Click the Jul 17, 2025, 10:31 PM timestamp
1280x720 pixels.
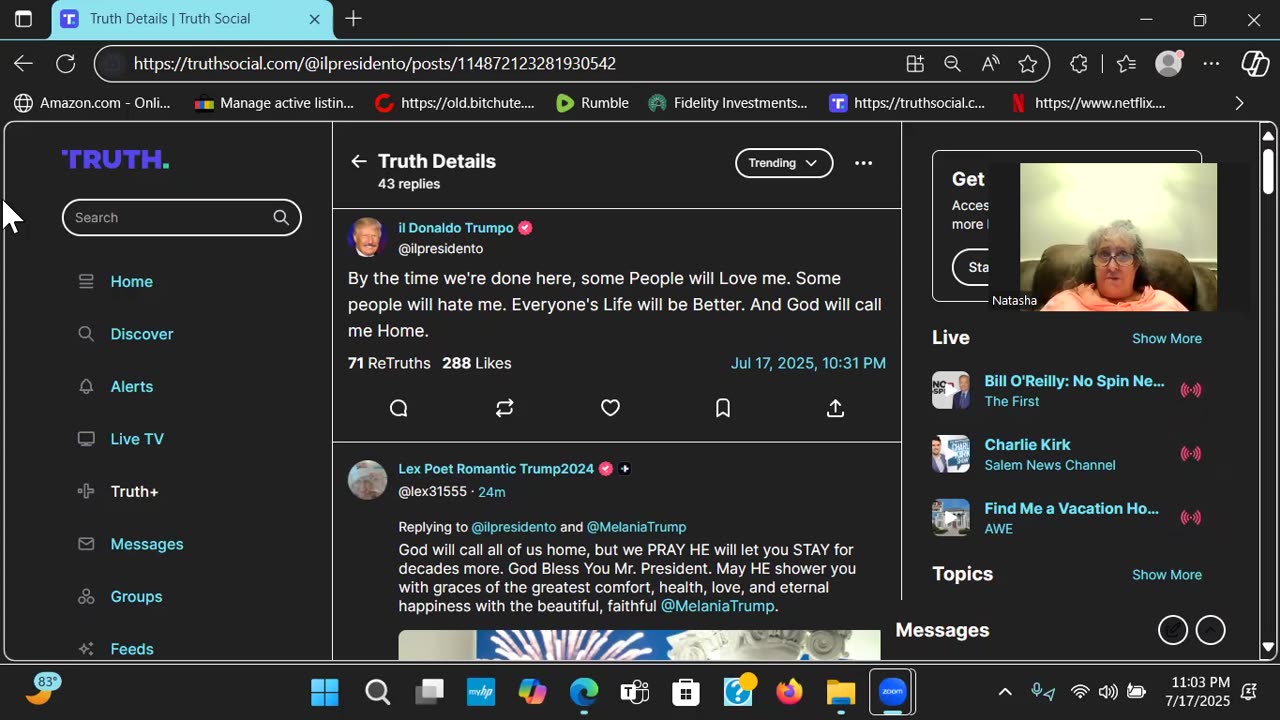point(808,363)
